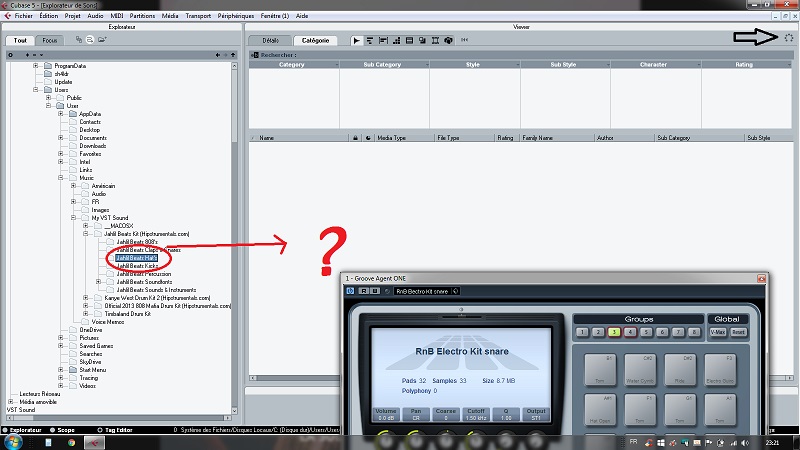
Task: Enable the Read automation R button
Action: 363,291
